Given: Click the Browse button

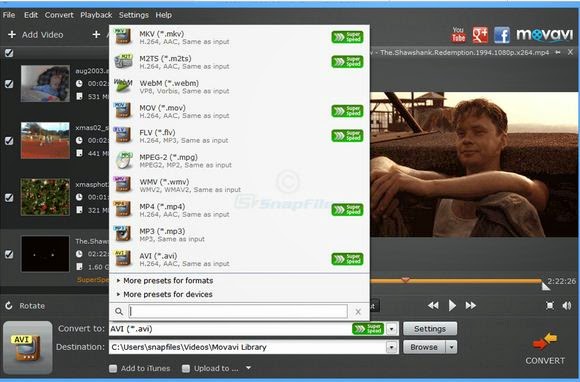Looking at the screenshot, I should point(424,347).
